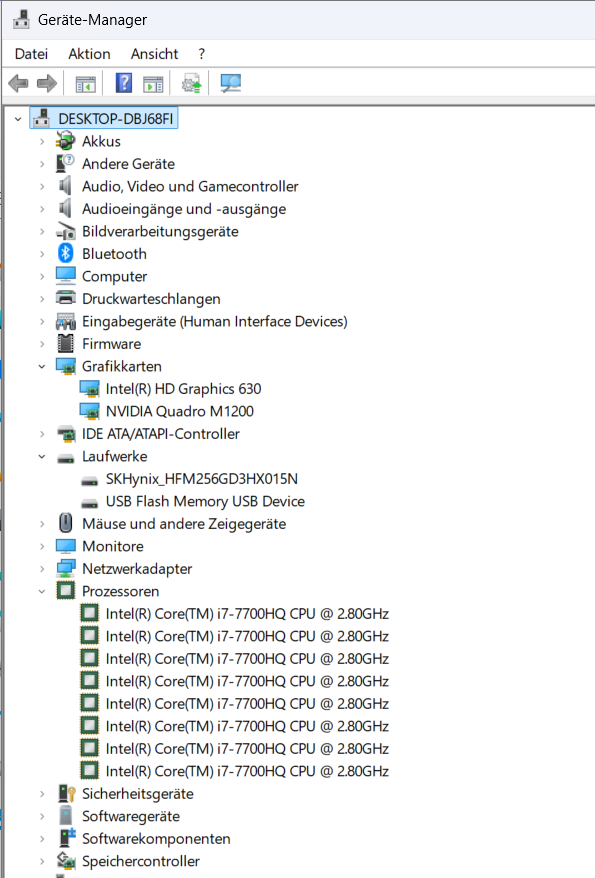The height and width of the screenshot is (878, 595).
Task: Select the last i7-7700HQ processor entry
Action: (247, 771)
